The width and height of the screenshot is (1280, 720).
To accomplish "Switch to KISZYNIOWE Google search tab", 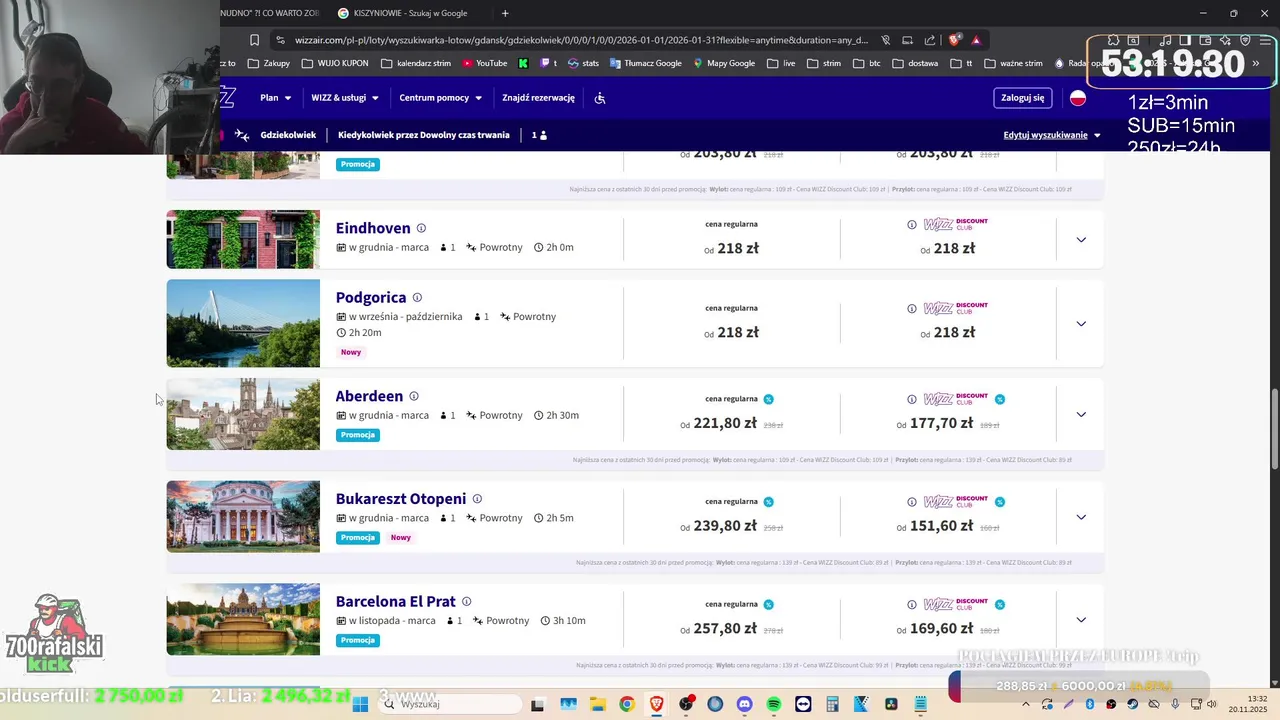I will [405, 13].
